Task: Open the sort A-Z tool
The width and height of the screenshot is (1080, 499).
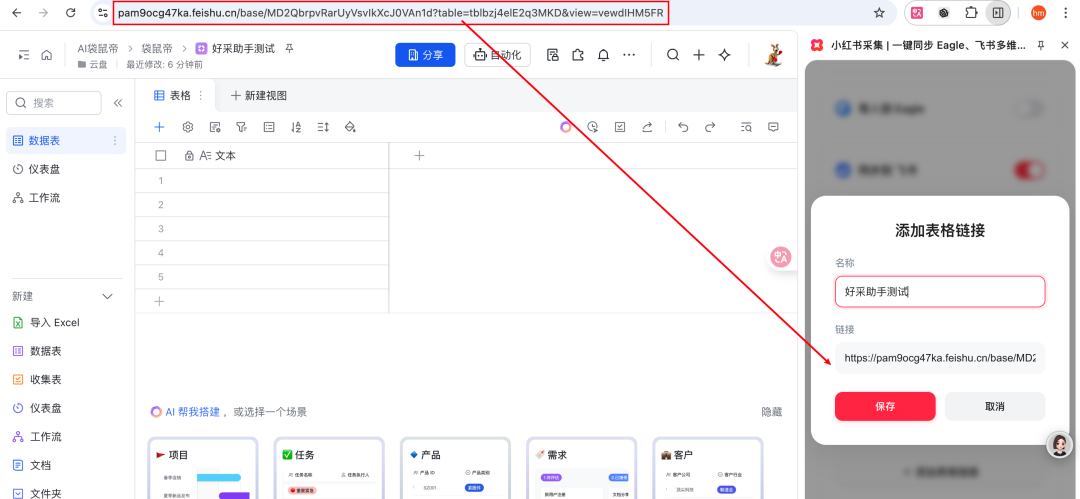Action: [x=296, y=127]
